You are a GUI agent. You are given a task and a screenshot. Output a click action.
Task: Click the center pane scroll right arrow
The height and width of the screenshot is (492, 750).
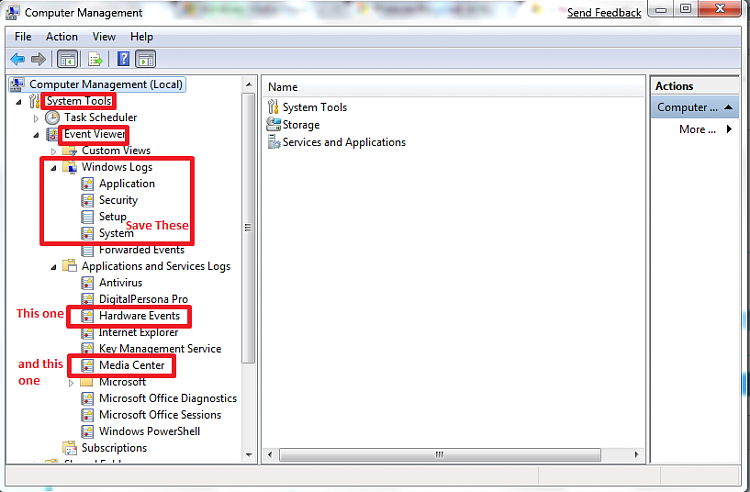click(636, 455)
